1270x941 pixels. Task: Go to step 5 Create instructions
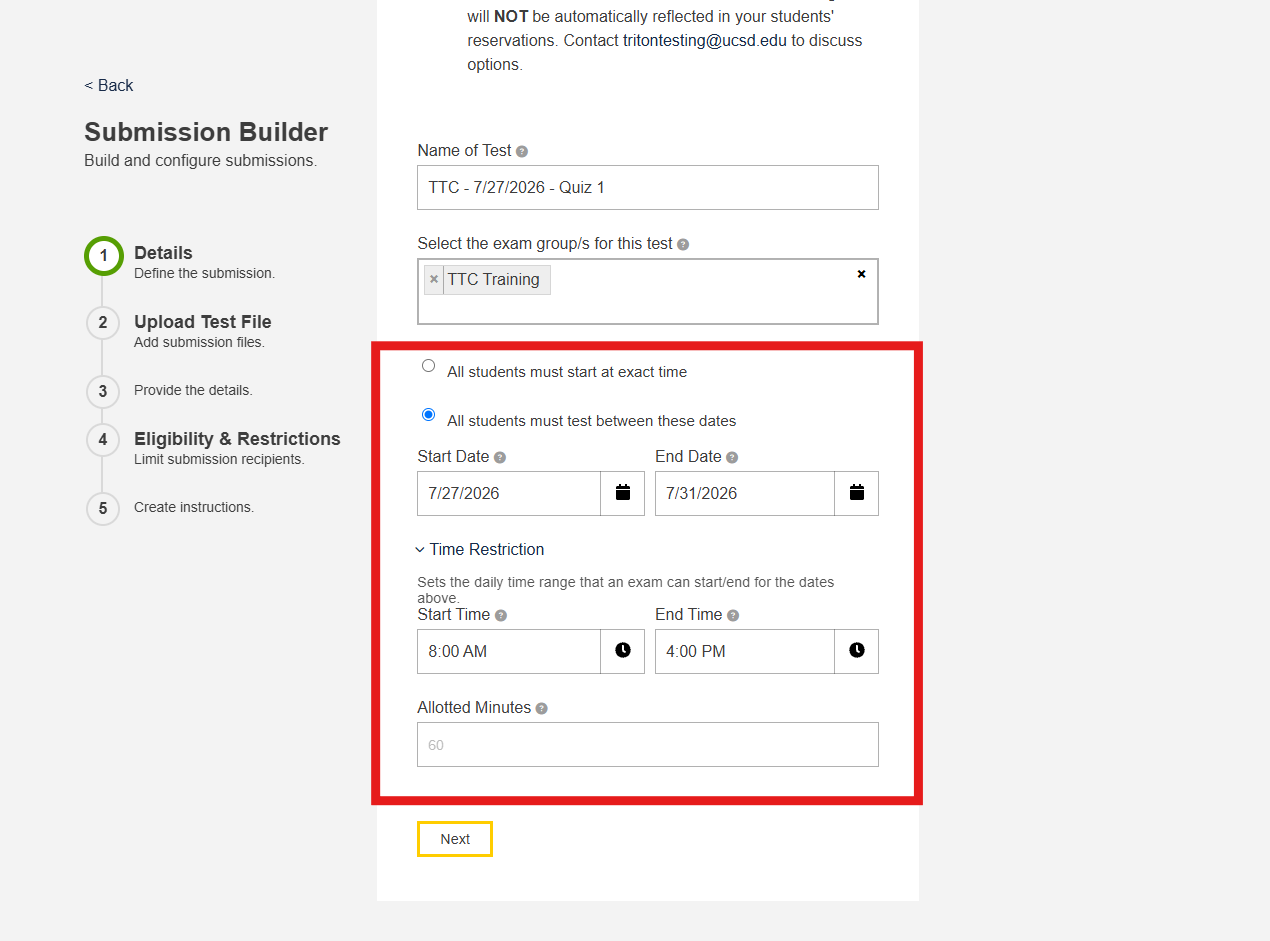(x=102, y=508)
